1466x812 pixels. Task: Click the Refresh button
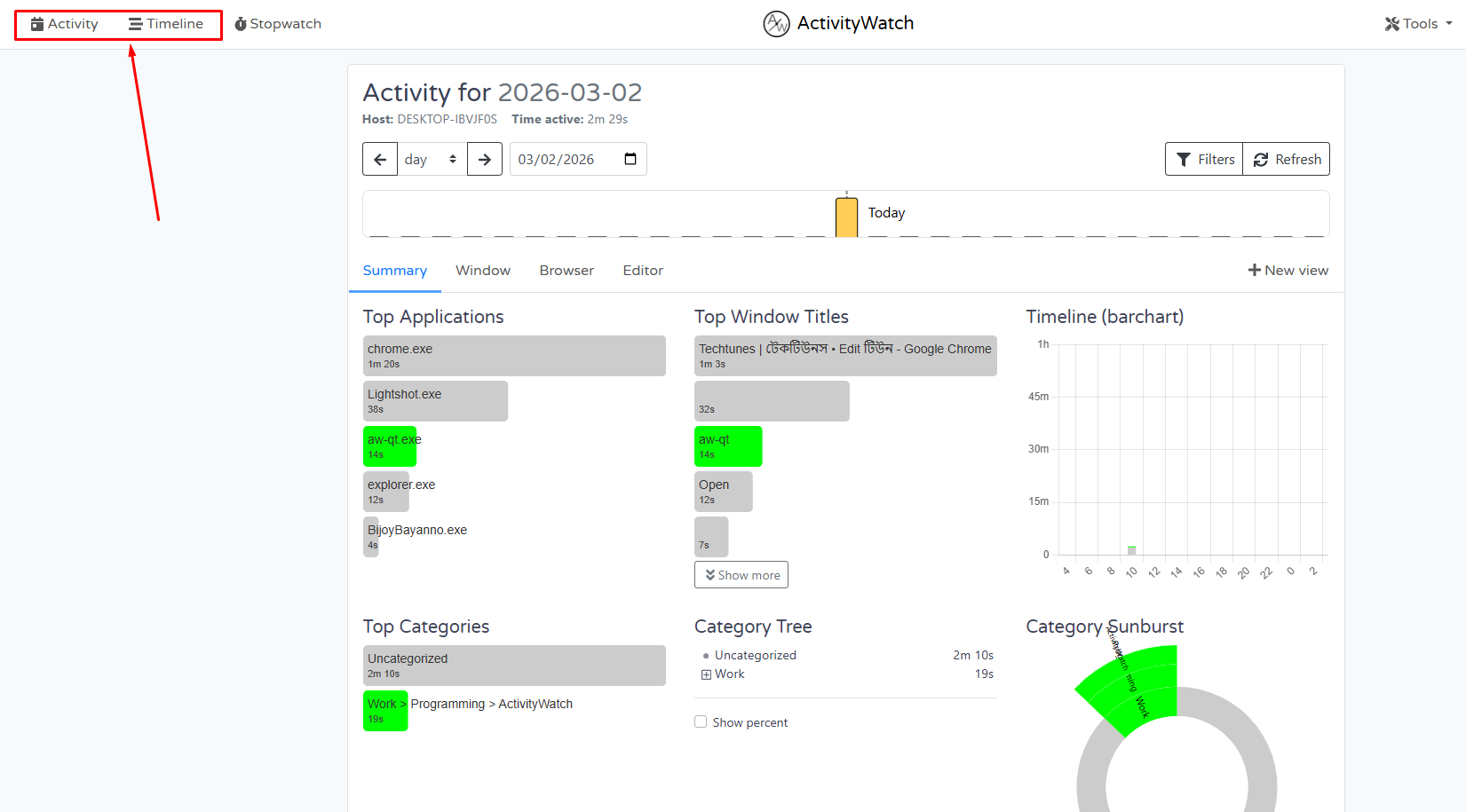click(x=1287, y=160)
